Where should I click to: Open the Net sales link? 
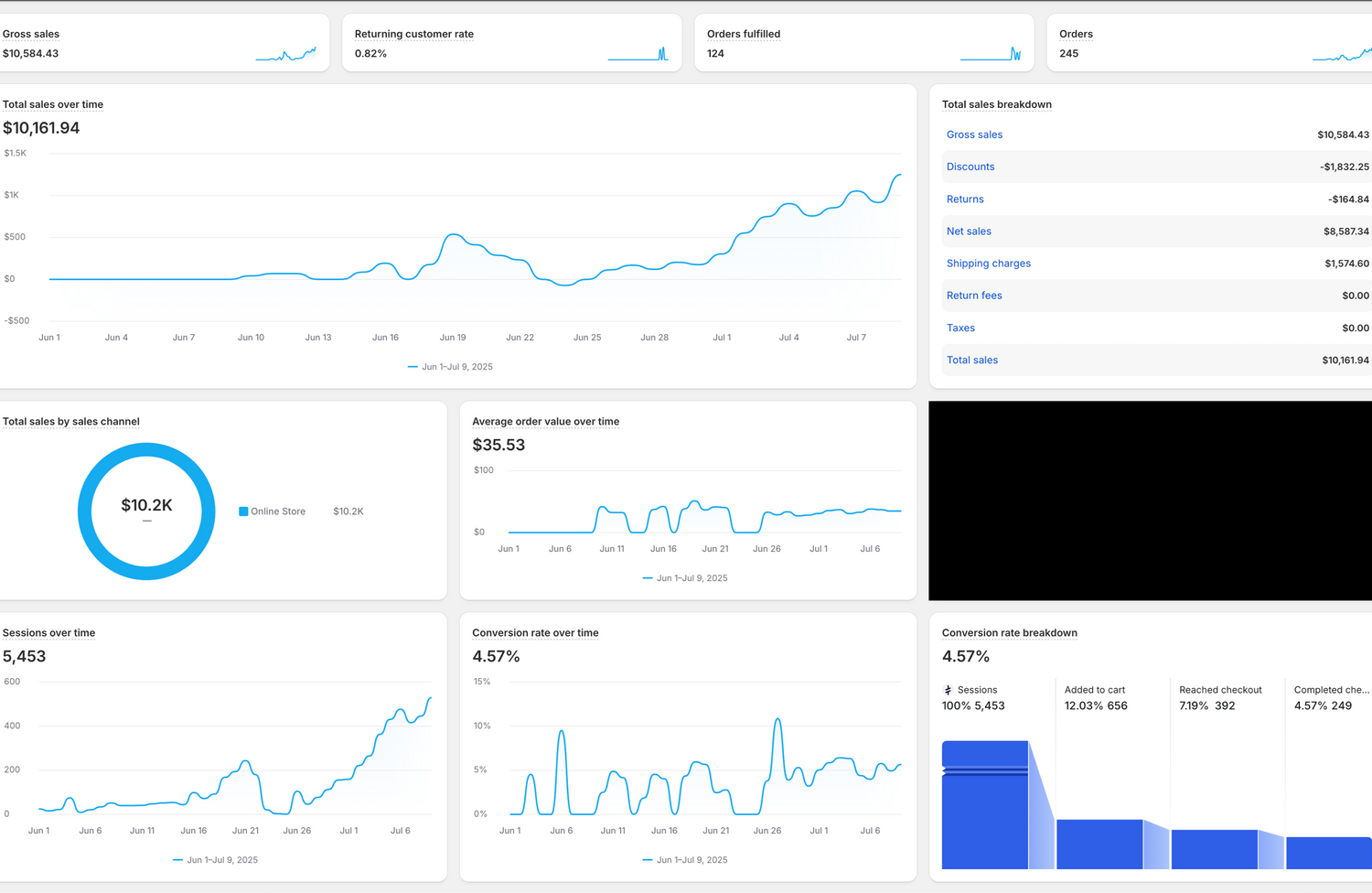tap(969, 231)
